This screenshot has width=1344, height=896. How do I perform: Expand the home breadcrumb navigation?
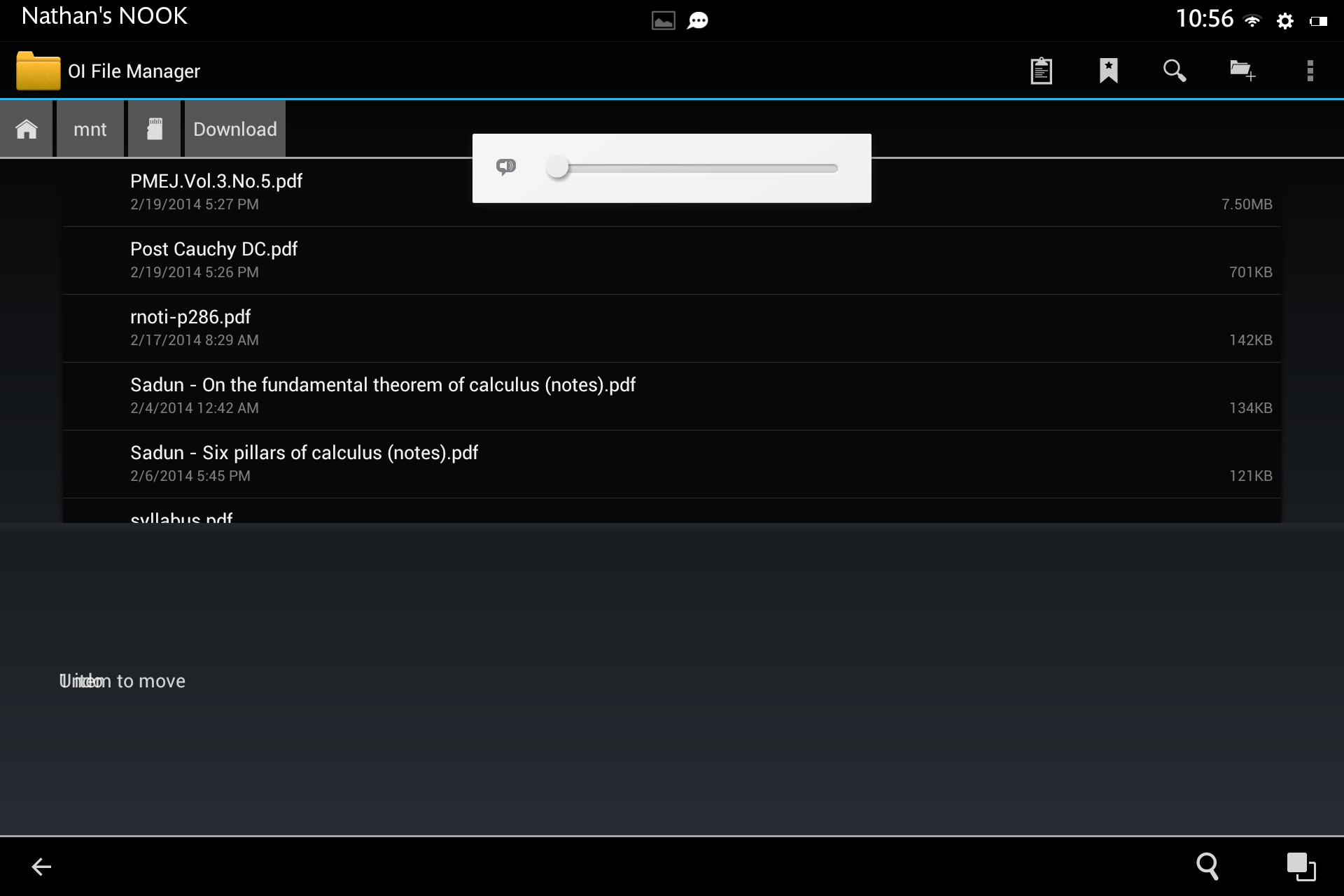[x=27, y=128]
